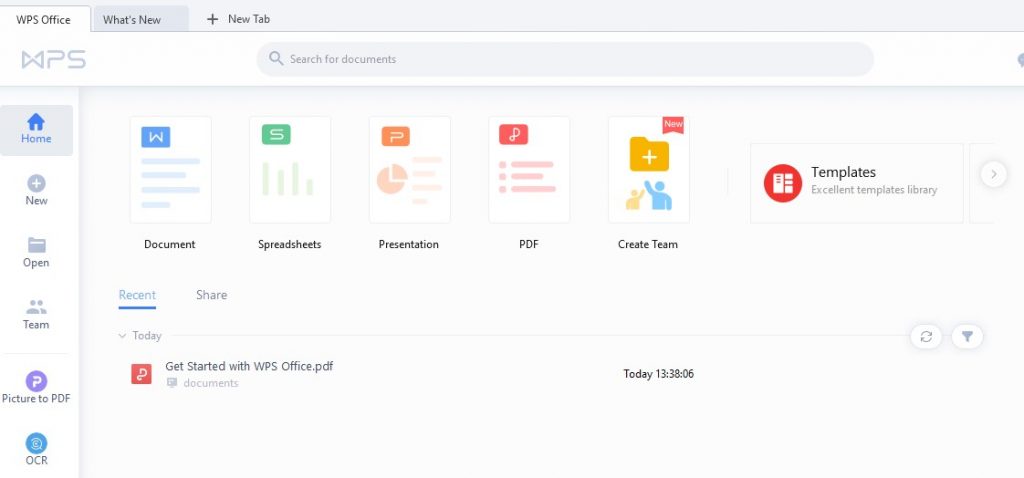Screen dimensions: 1024x478
Task: Select the Share tab
Action: click(x=212, y=295)
